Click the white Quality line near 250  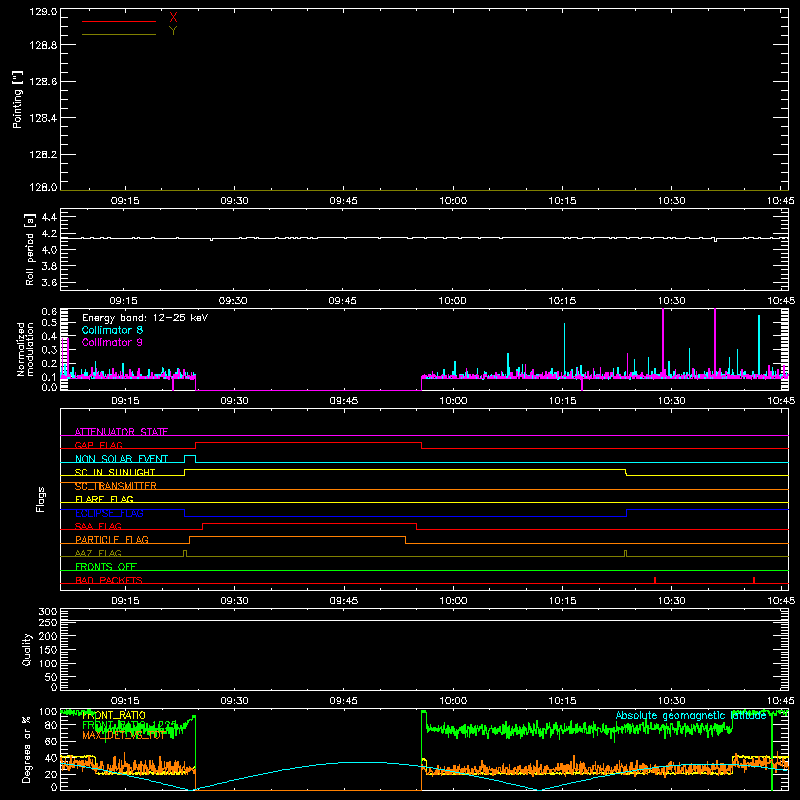pyautogui.click(x=424, y=620)
